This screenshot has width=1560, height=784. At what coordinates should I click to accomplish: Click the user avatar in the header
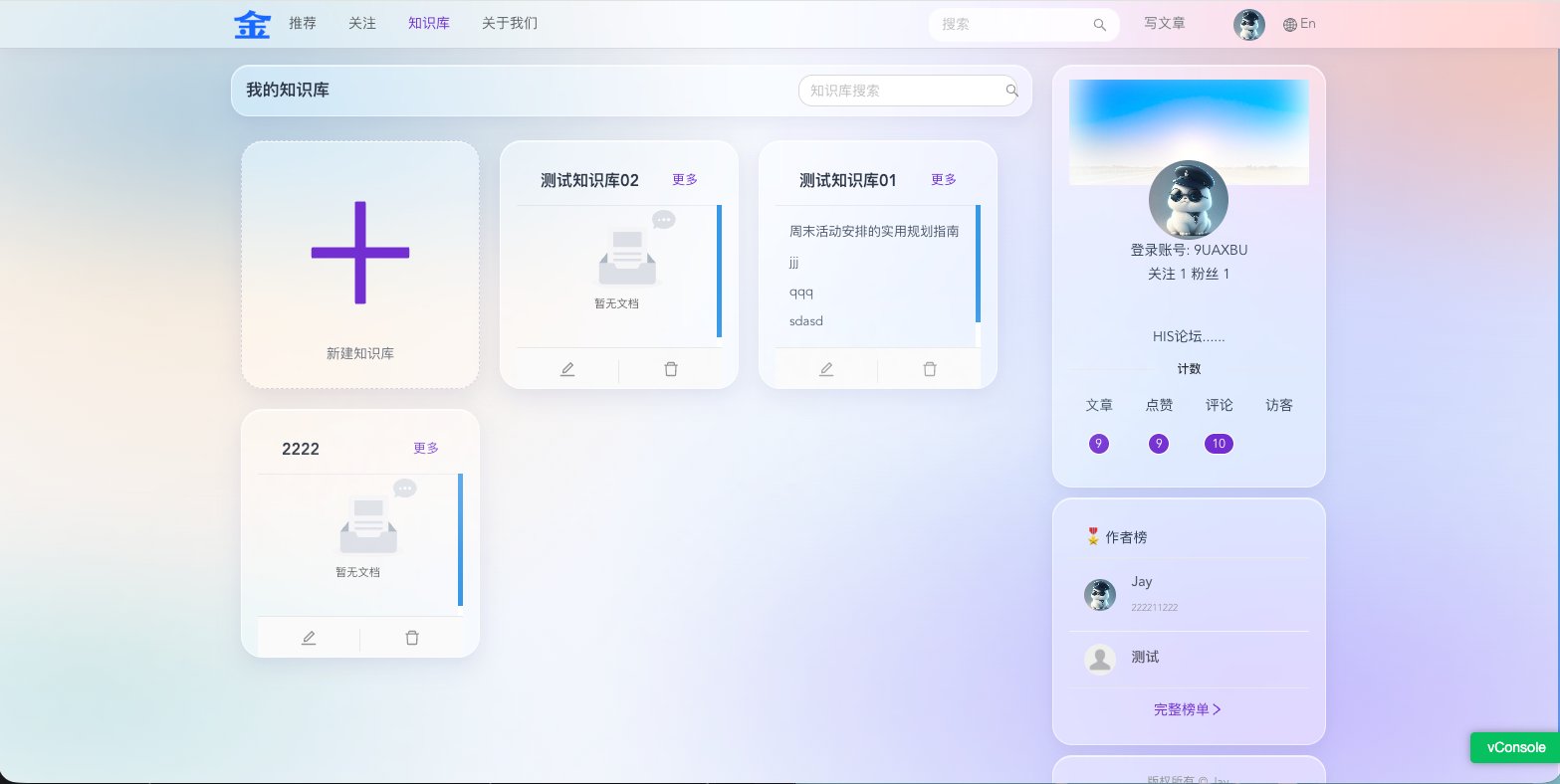(x=1249, y=25)
